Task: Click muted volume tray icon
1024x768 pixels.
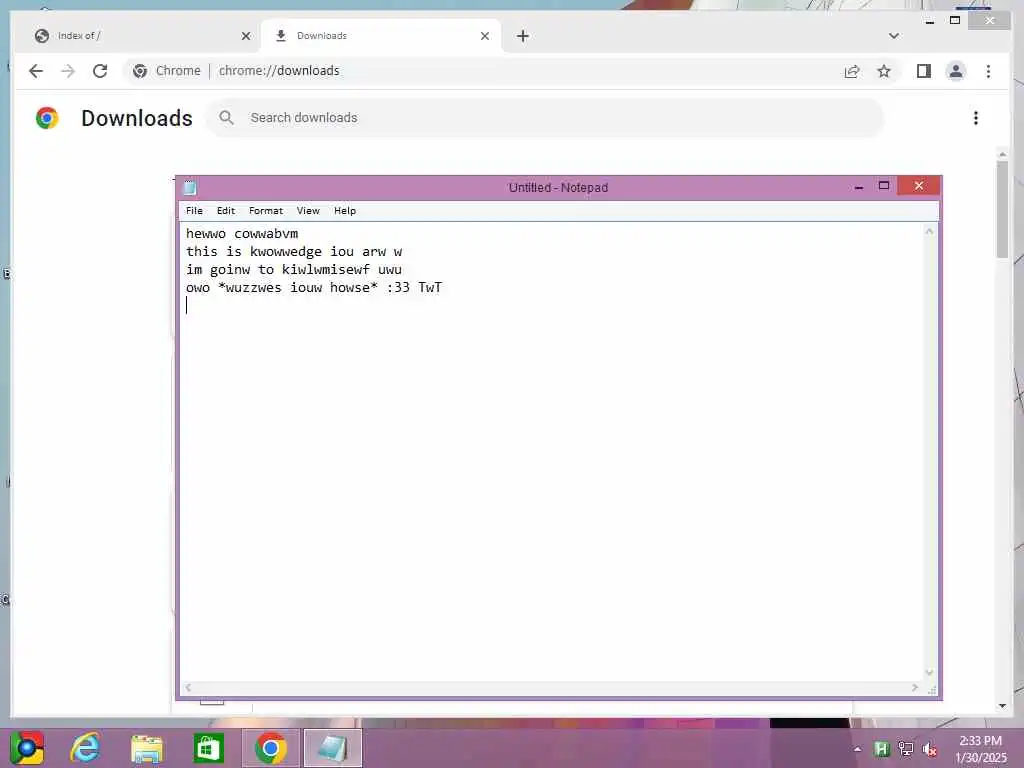Action: [929, 750]
